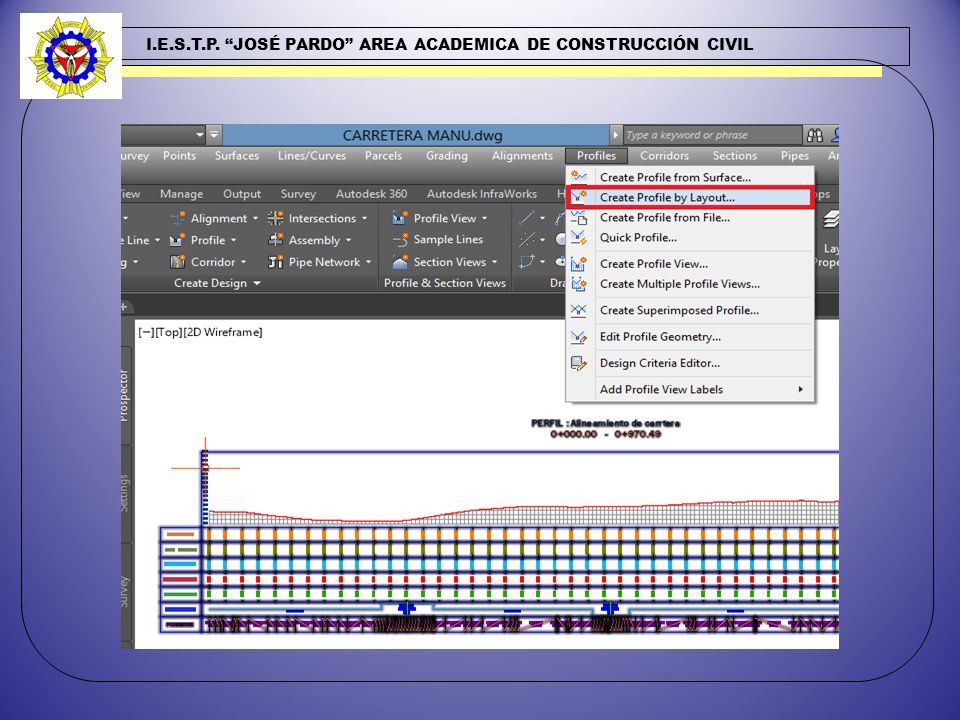Click the arrow left of the search box
This screenshot has width=960, height=720.
click(x=615, y=135)
